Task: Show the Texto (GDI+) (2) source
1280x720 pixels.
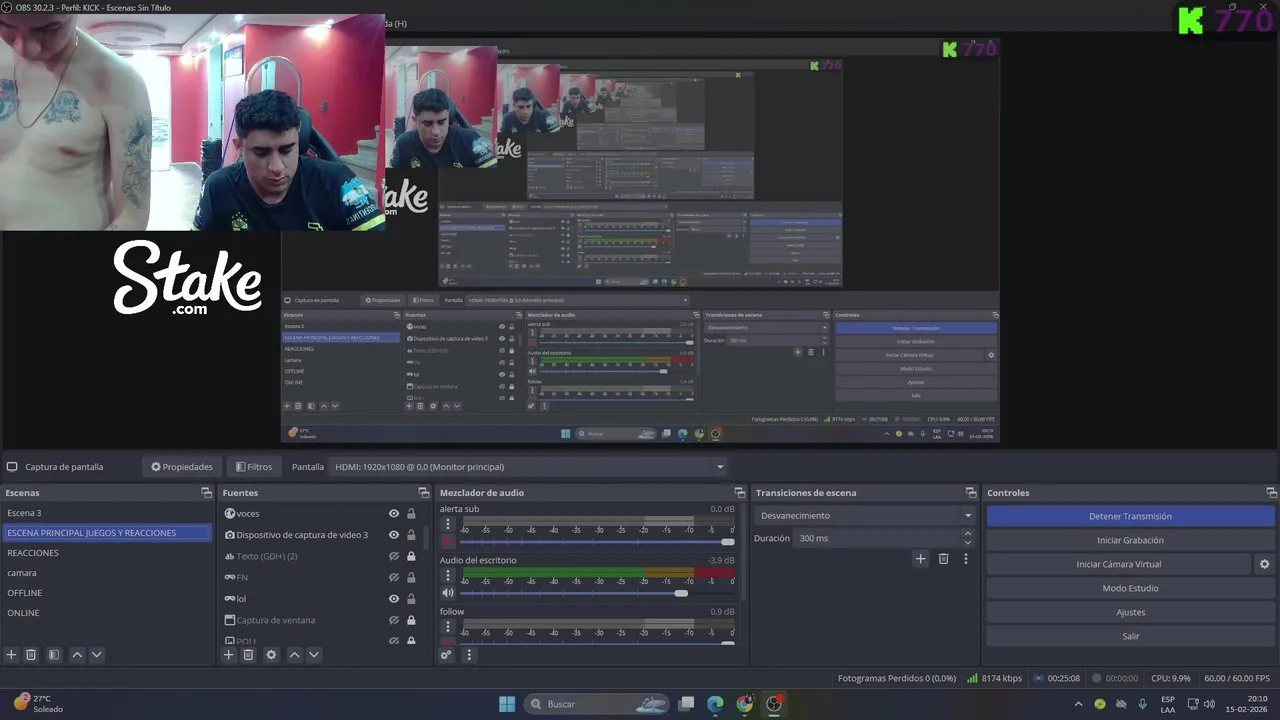Action: pos(394,556)
